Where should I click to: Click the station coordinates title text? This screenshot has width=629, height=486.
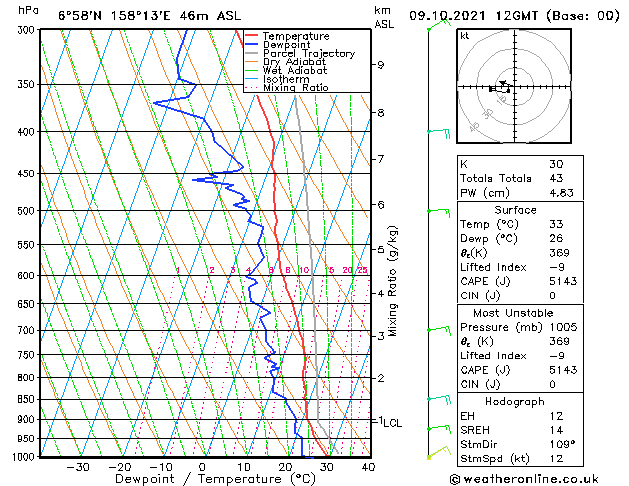pyautogui.click(x=150, y=16)
